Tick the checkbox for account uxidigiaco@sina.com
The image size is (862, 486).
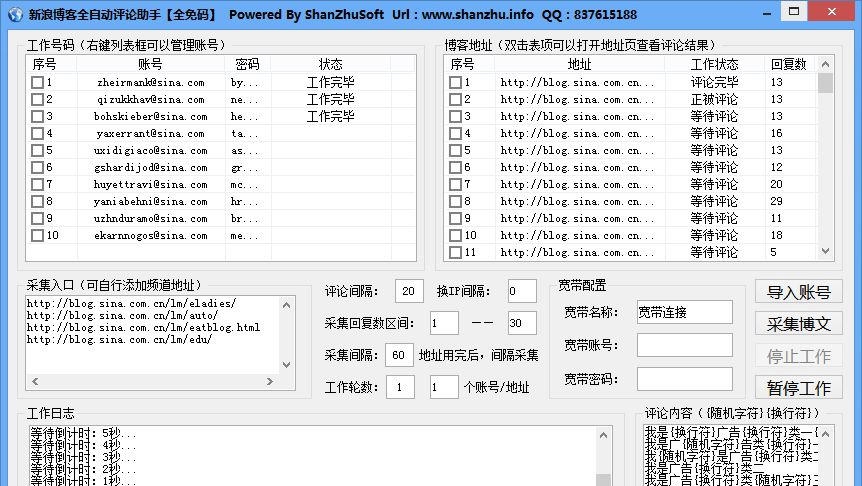pos(37,151)
